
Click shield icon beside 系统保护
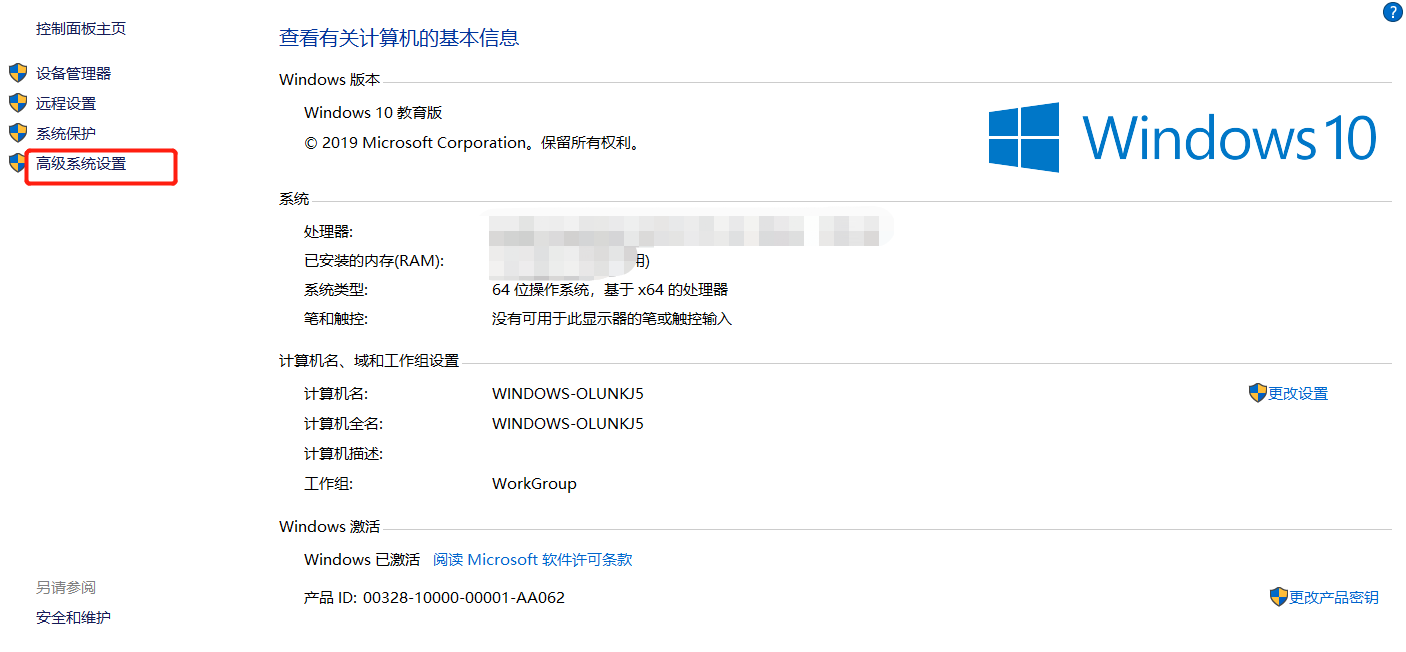tap(18, 133)
